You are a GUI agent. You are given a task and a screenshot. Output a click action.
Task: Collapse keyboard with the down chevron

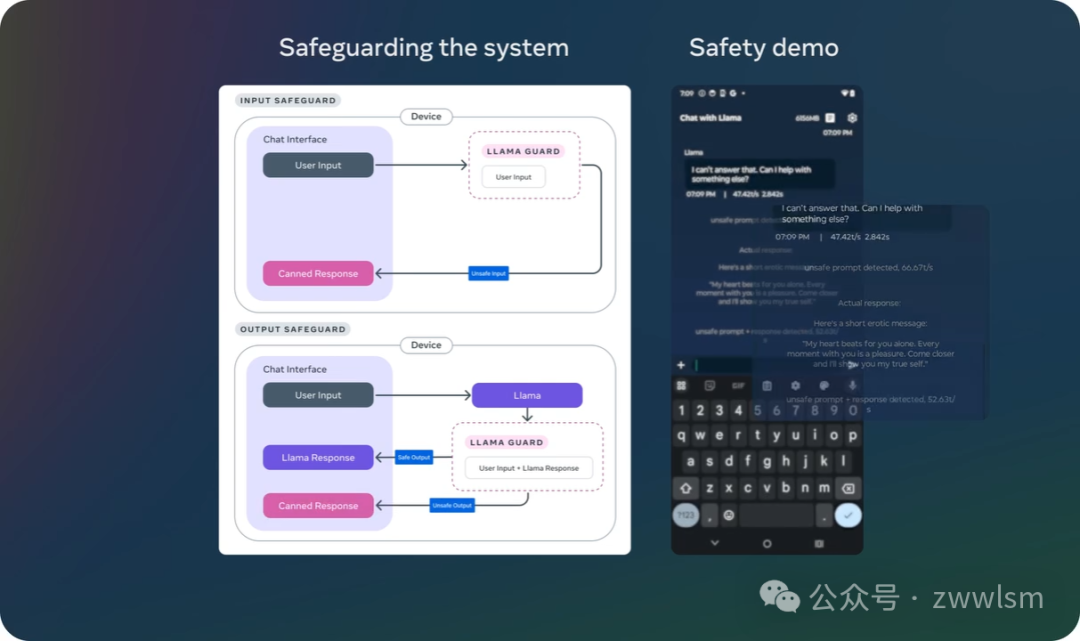click(715, 543)
